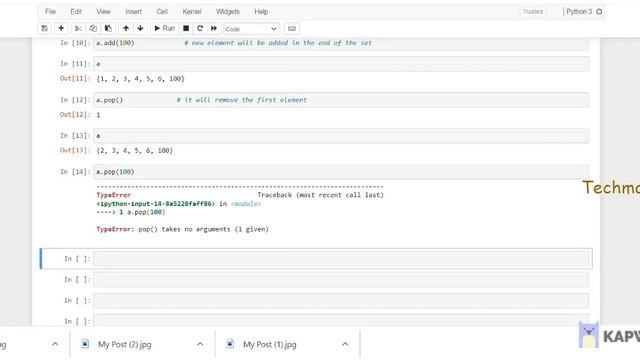Run the current cell

coord(164,29)
